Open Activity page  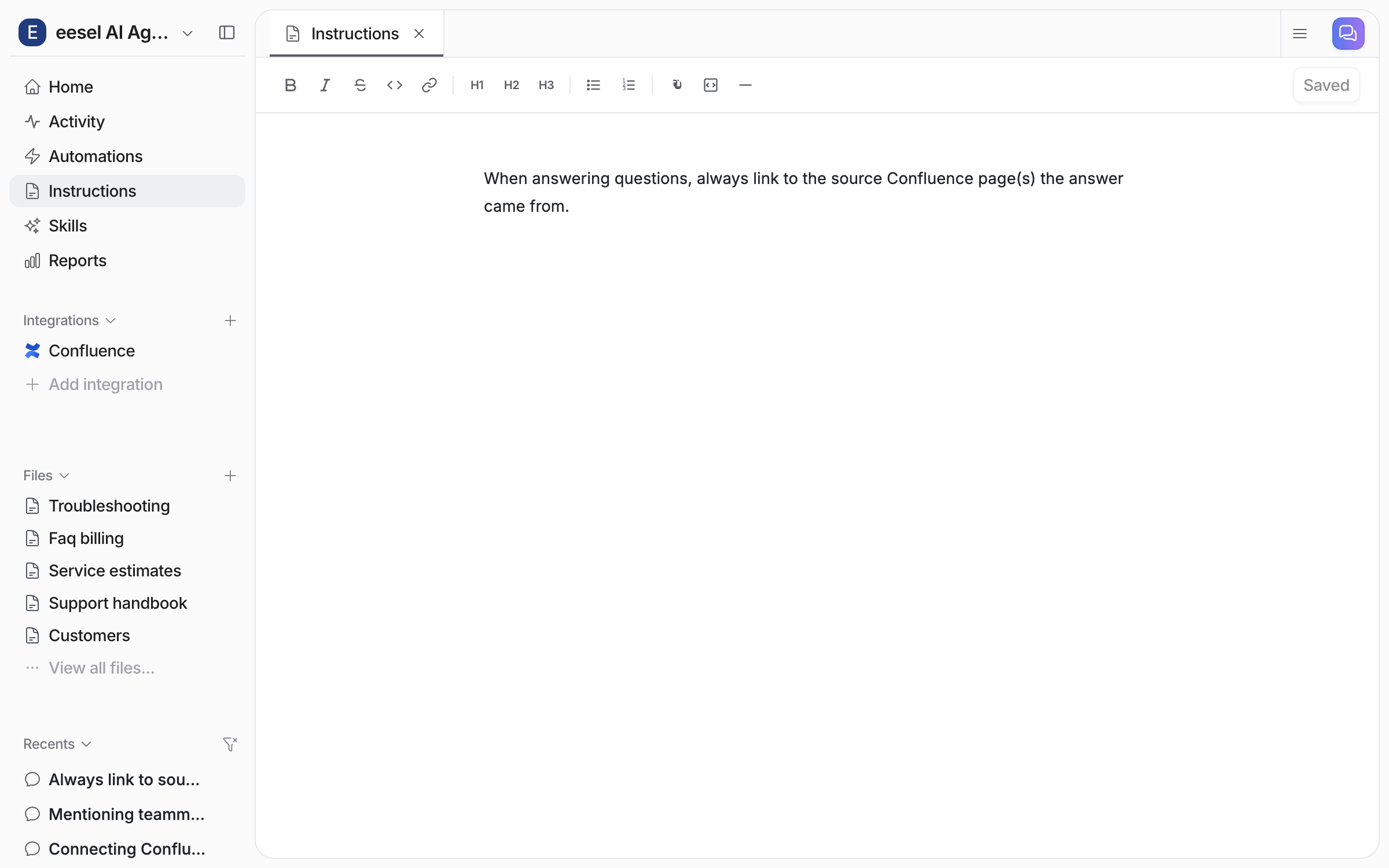(127, 122)
